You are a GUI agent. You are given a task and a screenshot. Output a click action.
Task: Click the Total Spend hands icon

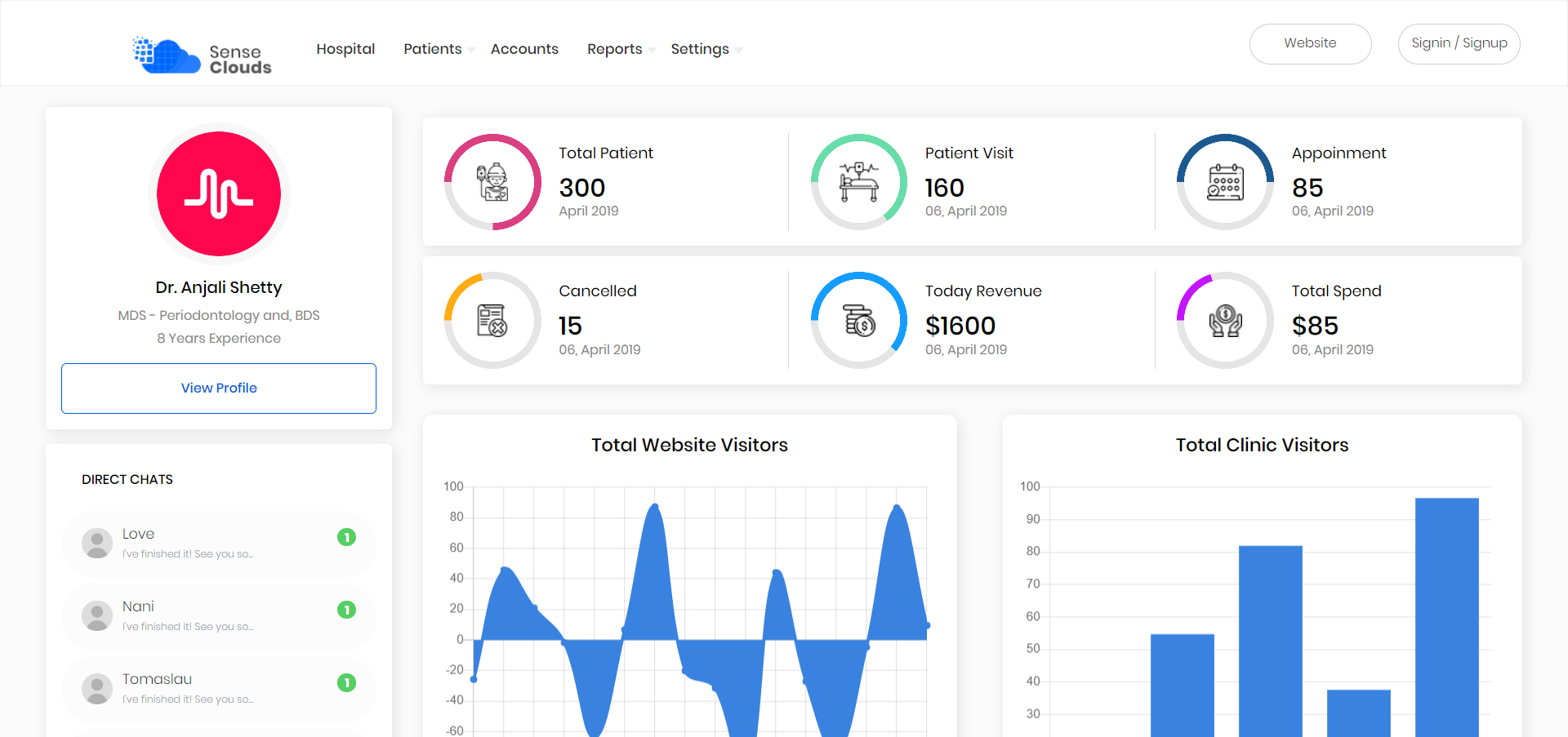[1225, 320]
